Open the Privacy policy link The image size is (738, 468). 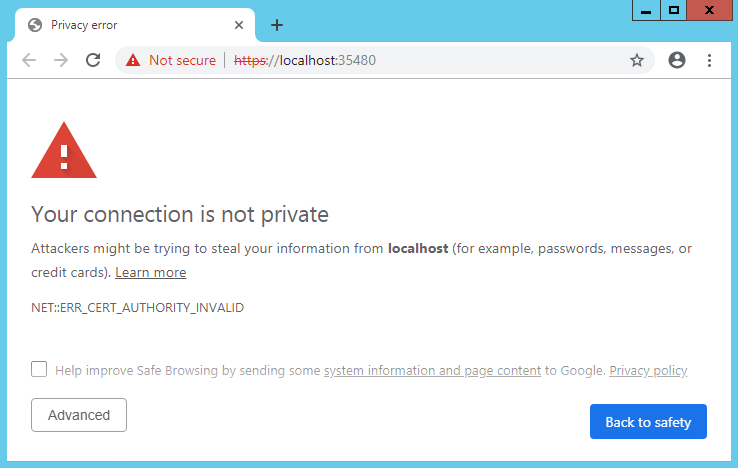click(x=648, y=371)
